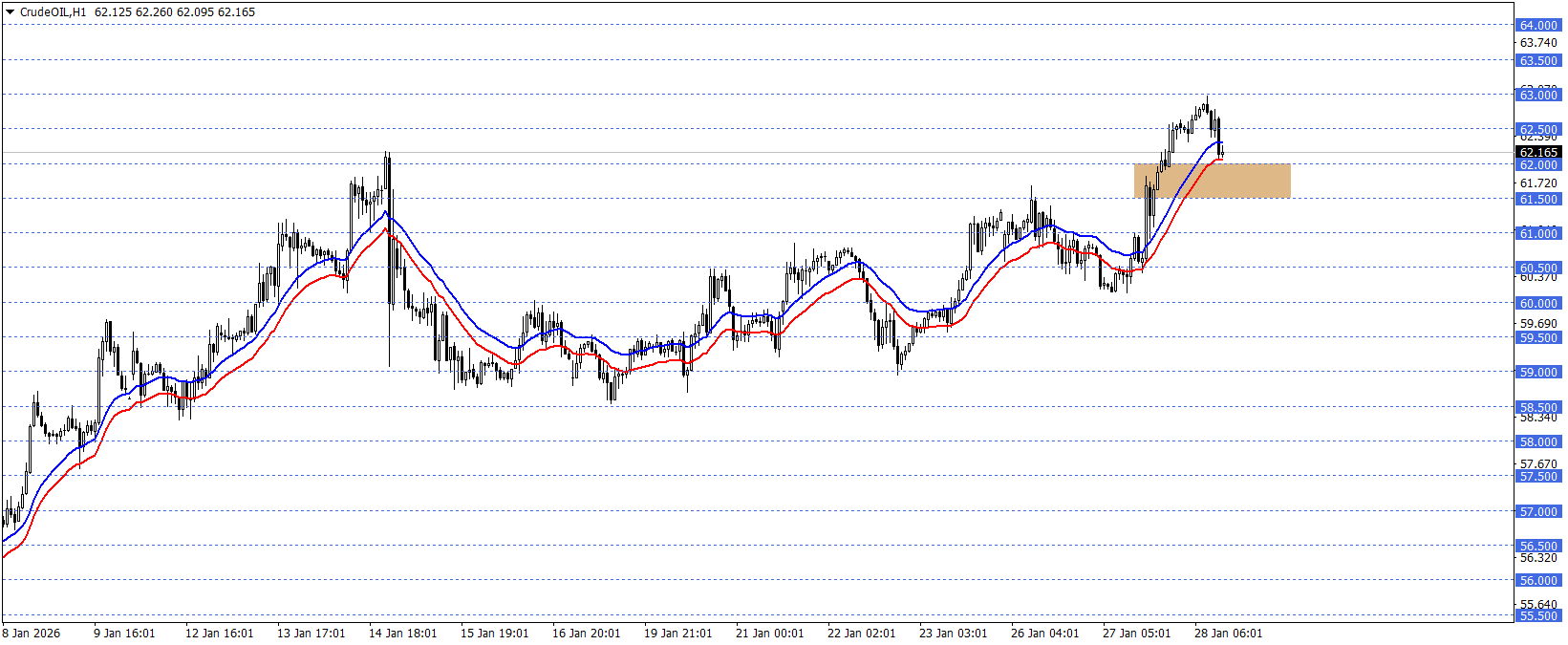Click the 27 Jan 05:01 time label
The image size is (1568, 645).
click(x=1136, y=634)
